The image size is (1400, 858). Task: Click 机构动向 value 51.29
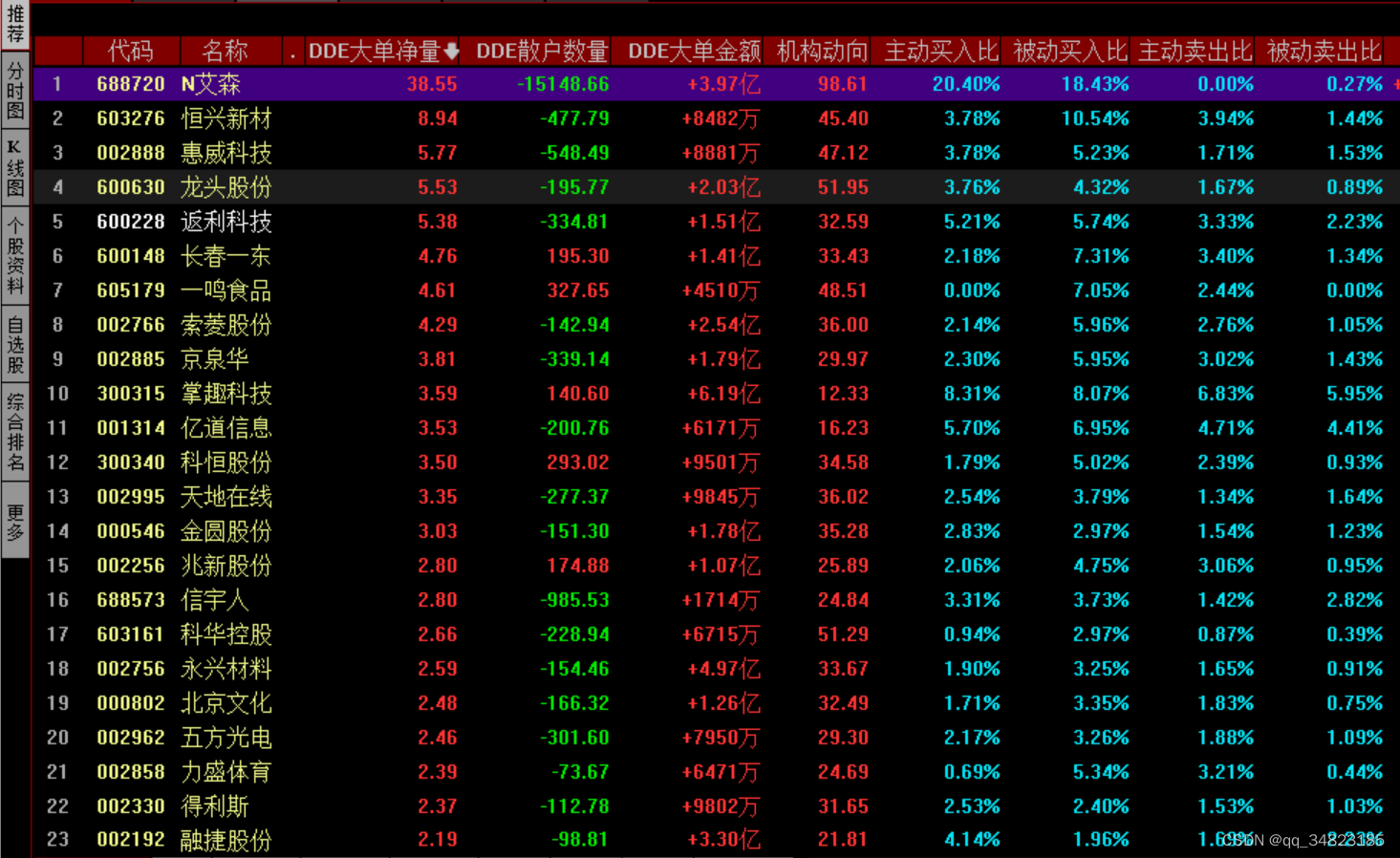pyautogui.click(x=843, y=634)
